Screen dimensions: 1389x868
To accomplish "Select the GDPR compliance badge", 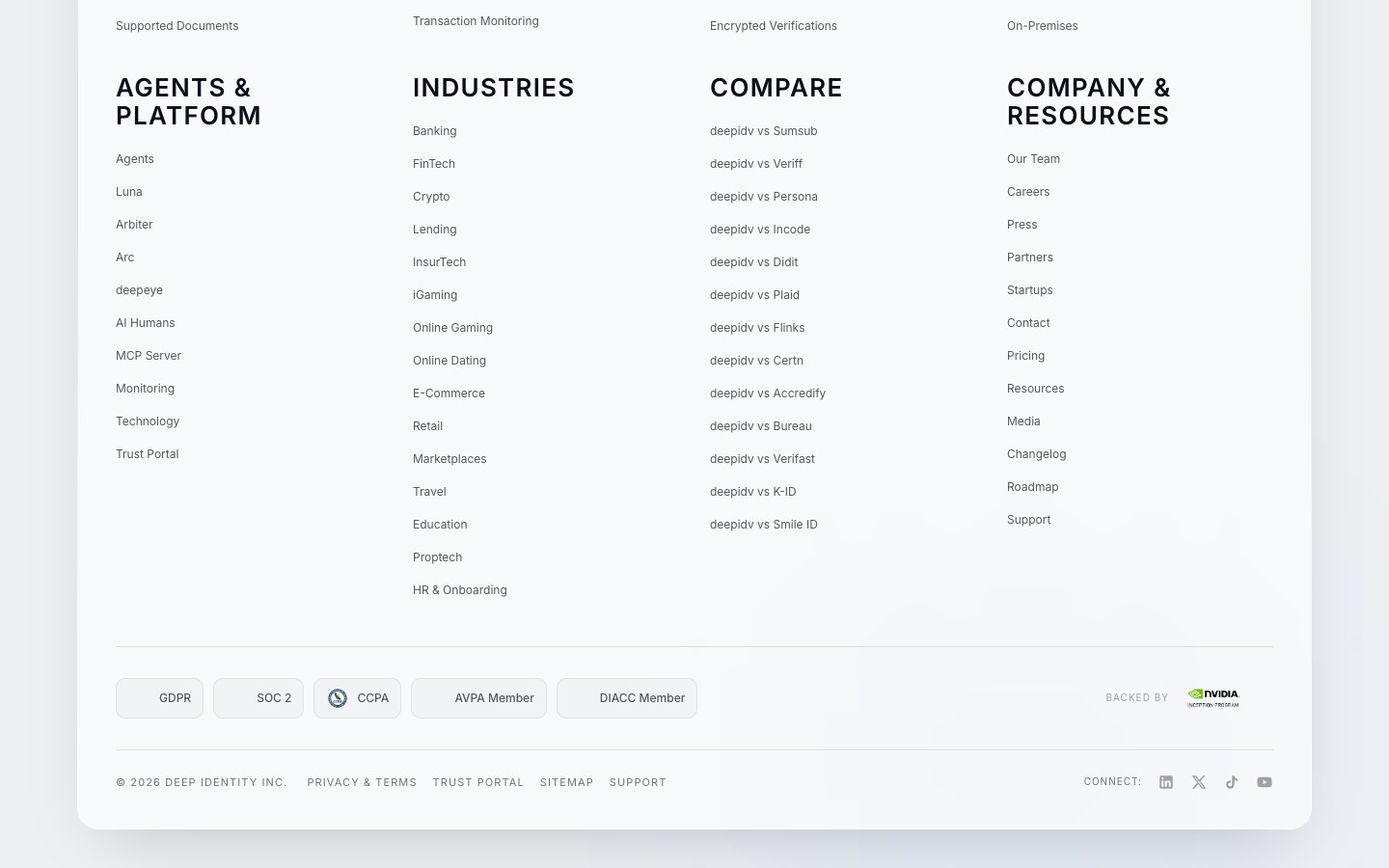I will point(159,698).
